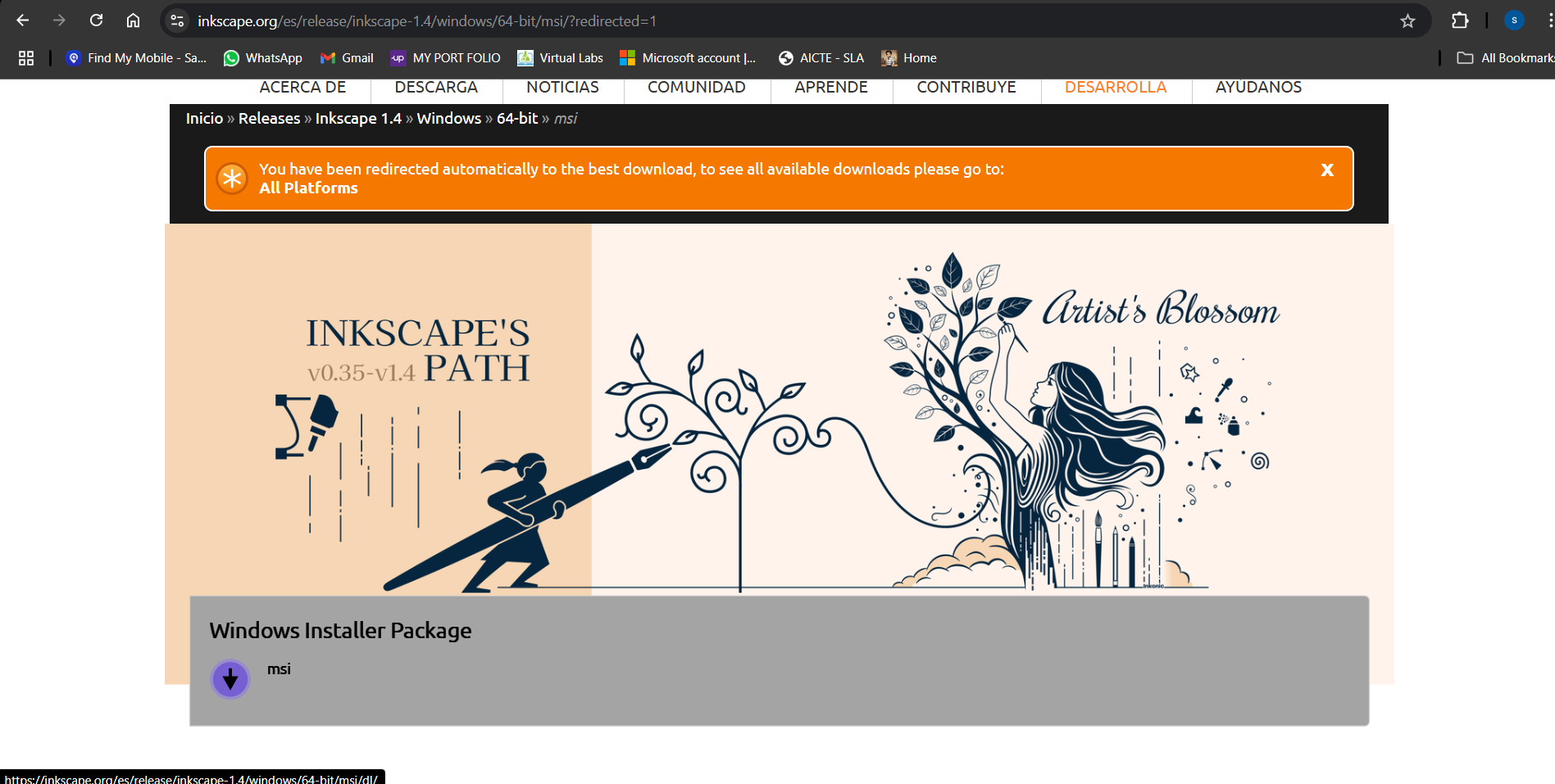The height and width of the screenshot is (784, 1555).
Task: Go to Inicio breadcrumb
Action: click(x=204, y=119)
